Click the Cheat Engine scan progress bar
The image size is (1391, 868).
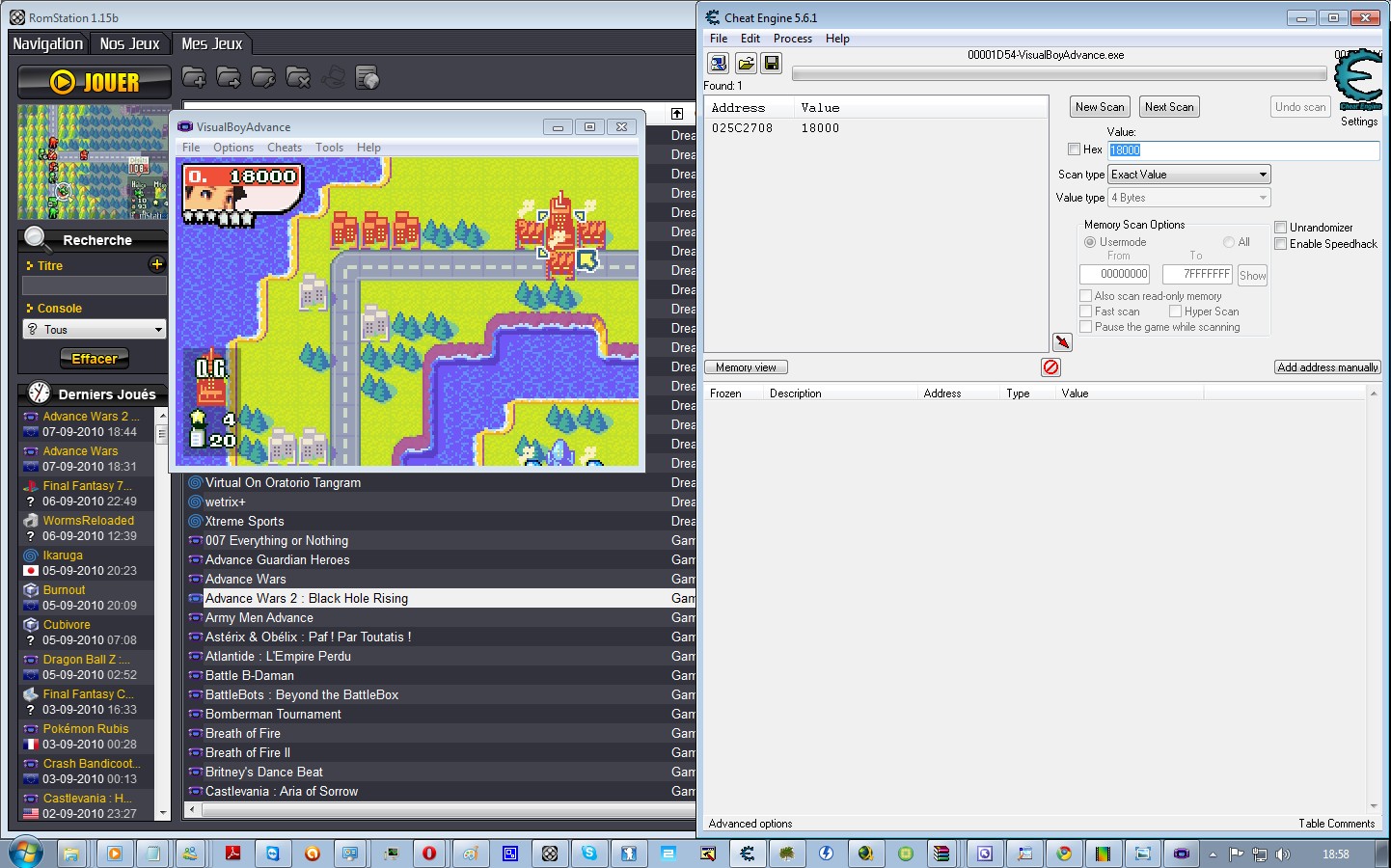tap(1059, 73)
